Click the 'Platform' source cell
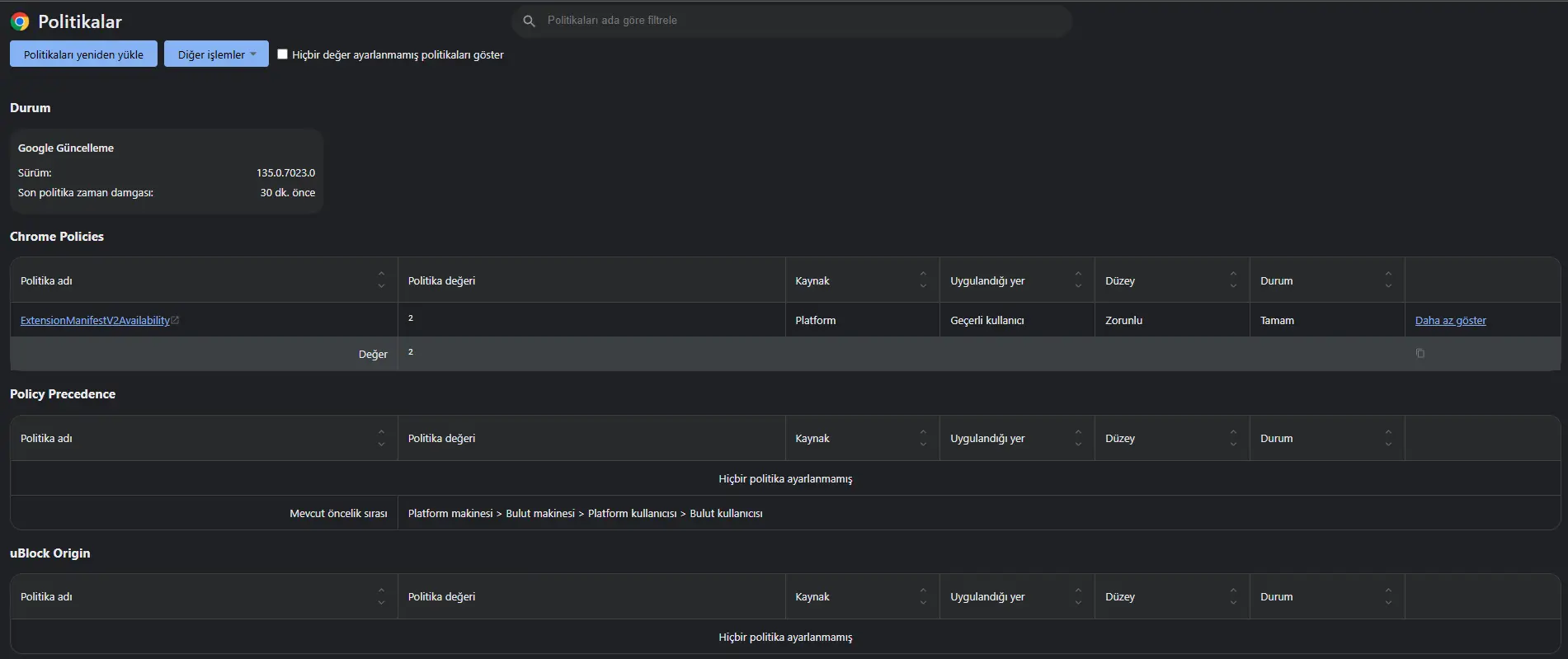This screenshot has width=1568, height=659. pyautogui.click(x=816, y=321)
